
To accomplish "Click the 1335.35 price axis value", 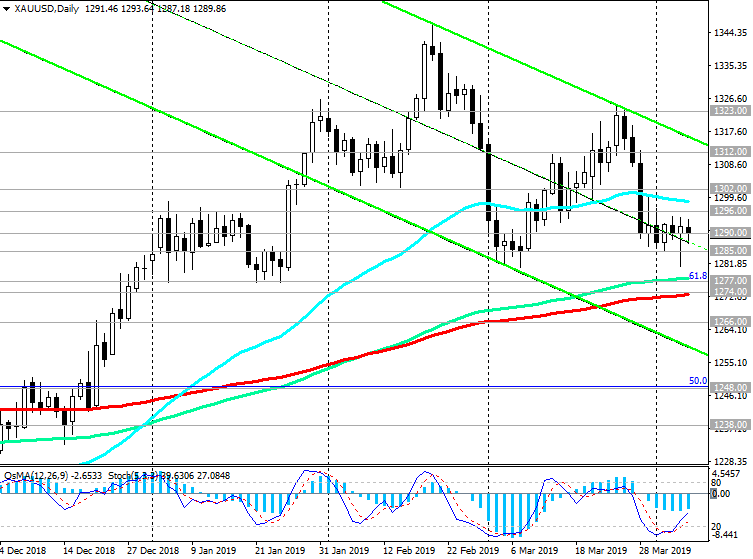I will pos(730,66).
